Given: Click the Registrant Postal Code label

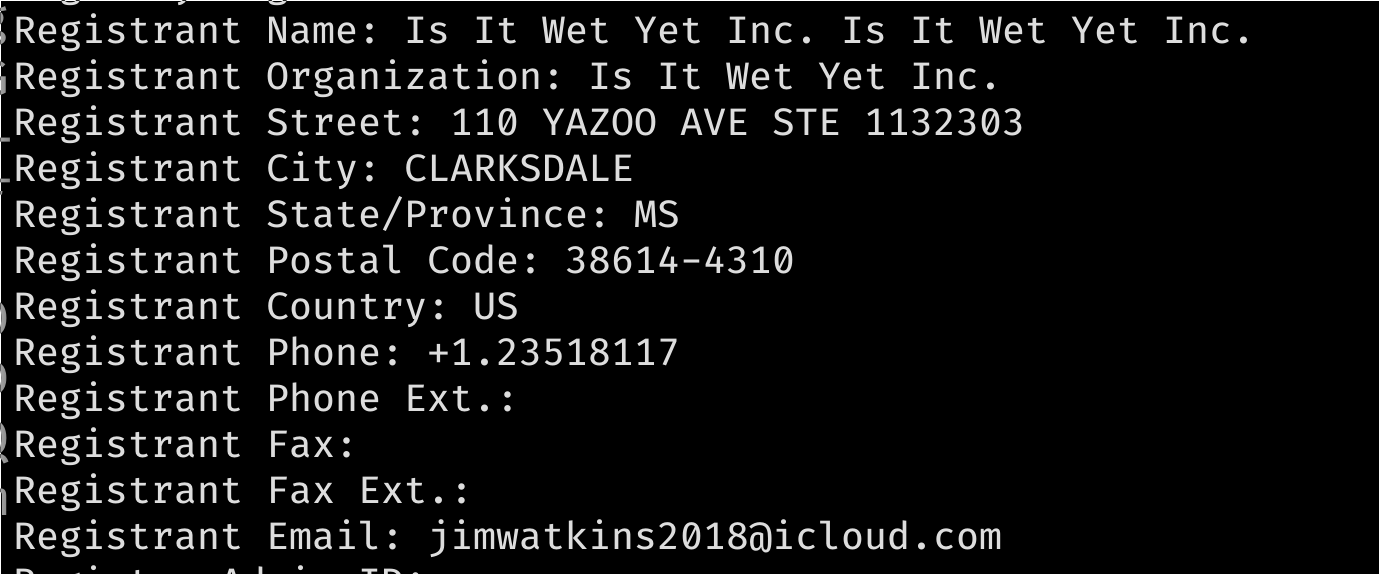Looking at the screenshot, I should pos(278,261).
